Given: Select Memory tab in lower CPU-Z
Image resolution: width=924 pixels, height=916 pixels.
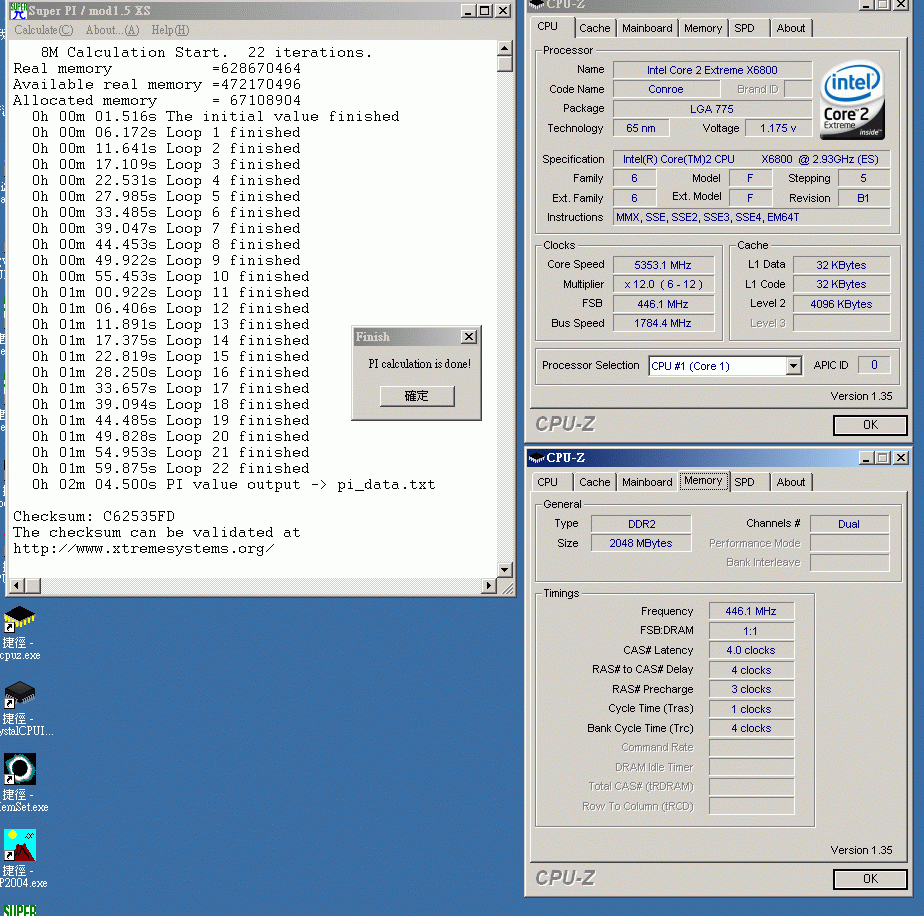Looking at the screenshot, I should (703, 480).
